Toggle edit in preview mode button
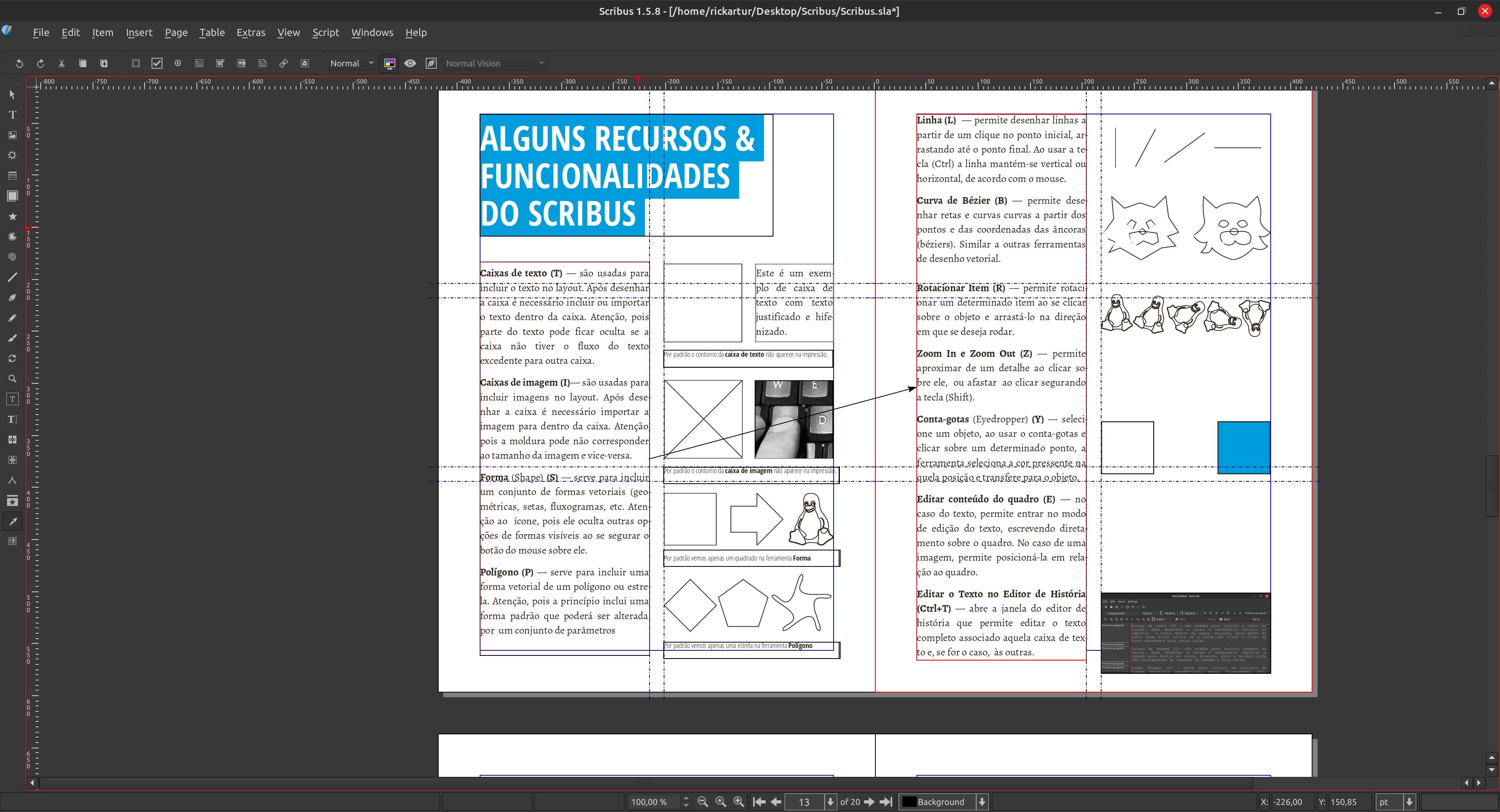This screenshot has height=812, width=1500. tap(432, 64)
